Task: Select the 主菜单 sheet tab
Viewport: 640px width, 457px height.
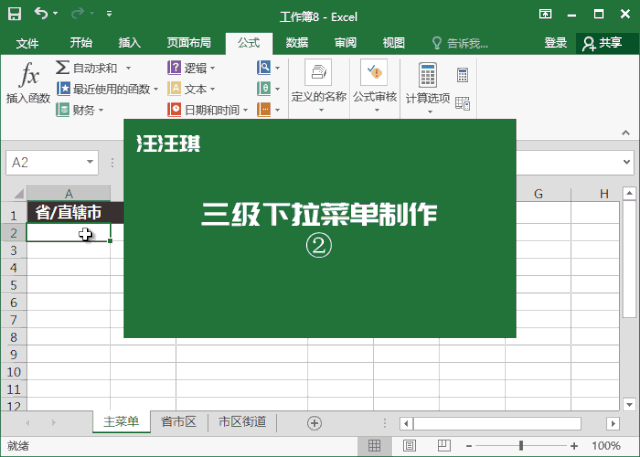Action: point(121,422)
